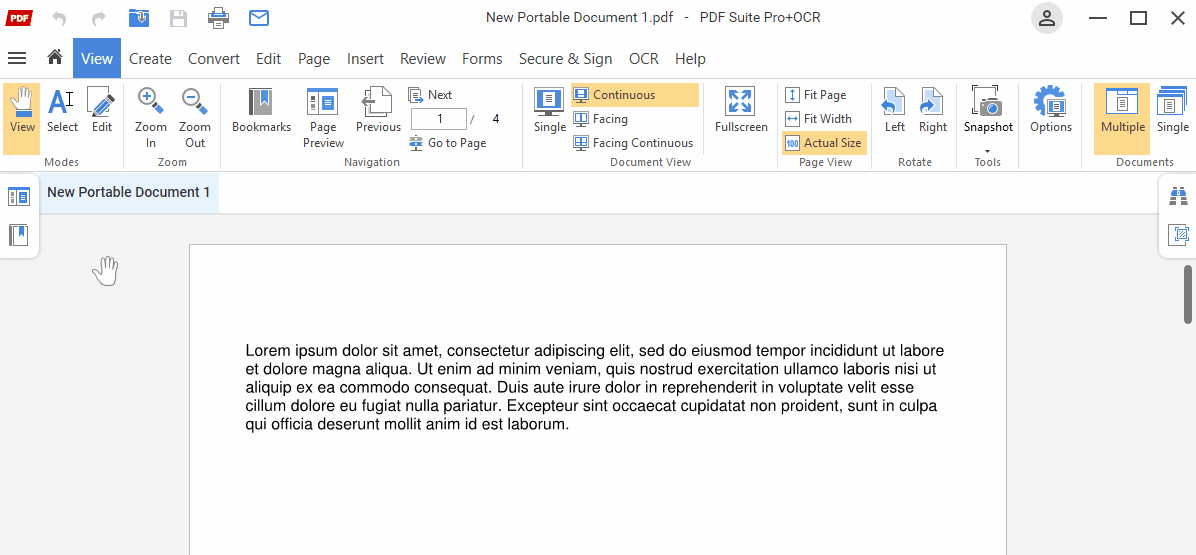Screen dimensions: 1196x555
Task: Open the Create ribbon tab
Action: coord(150,59)
